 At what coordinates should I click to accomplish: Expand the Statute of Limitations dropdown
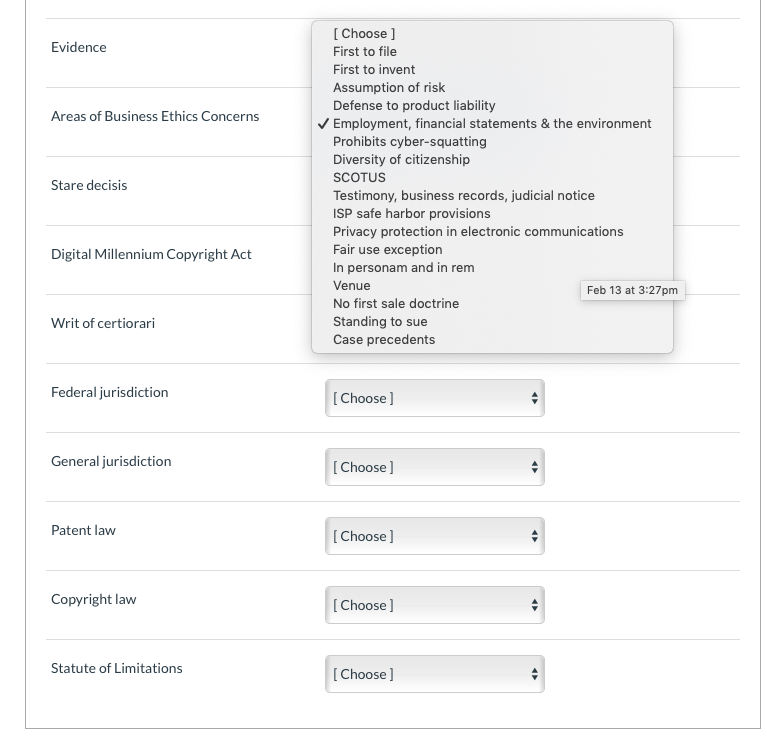click(435, 674)
